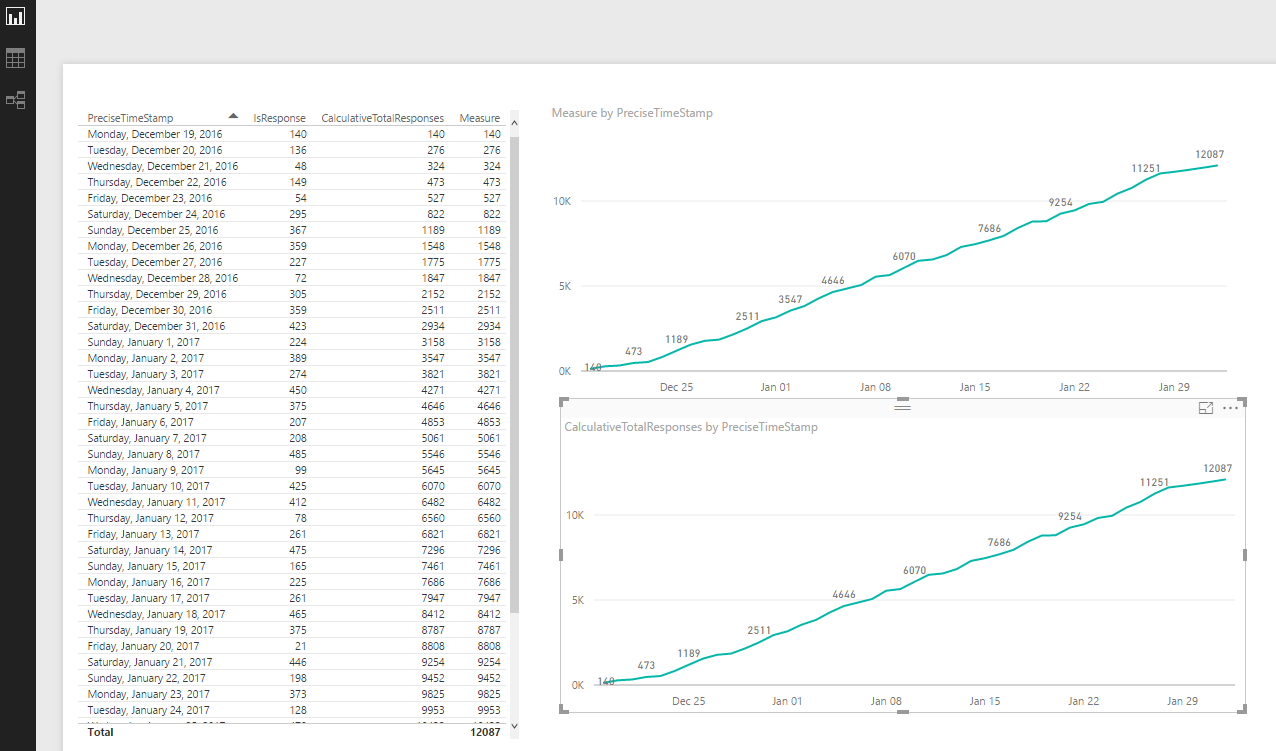Select row 'Sunday, January 1, 2017'
The height and width of the screenshot is (751, 1276).
294,342
